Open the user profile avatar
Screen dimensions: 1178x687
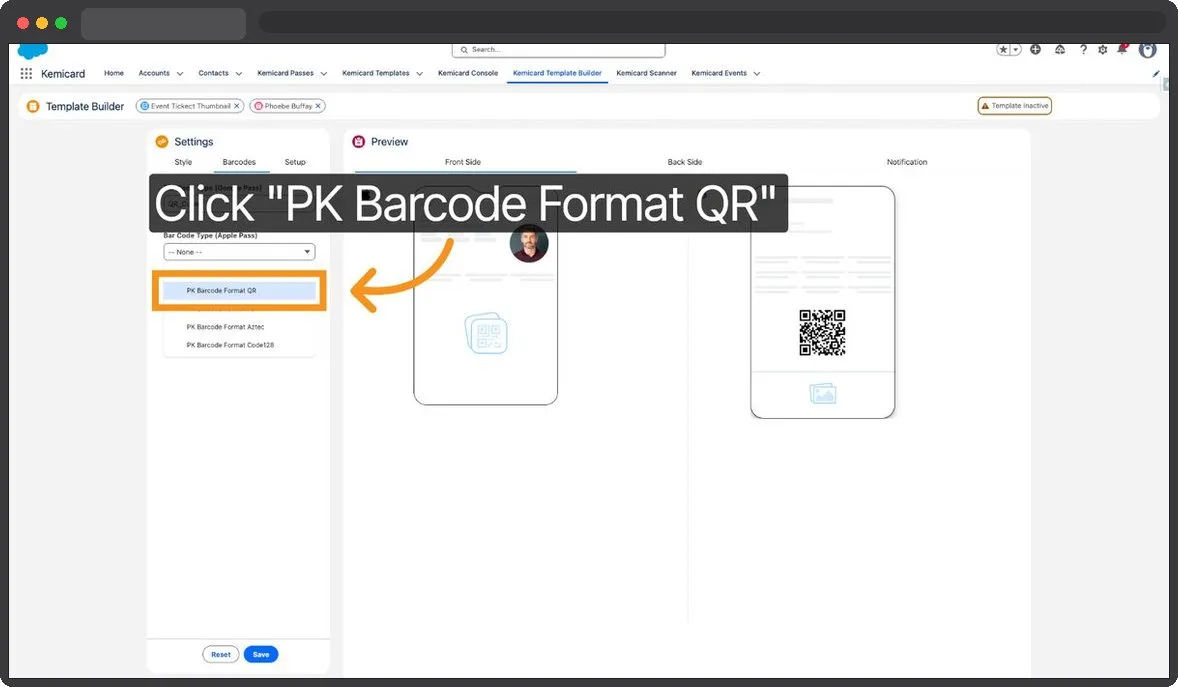coord(1147,50)
